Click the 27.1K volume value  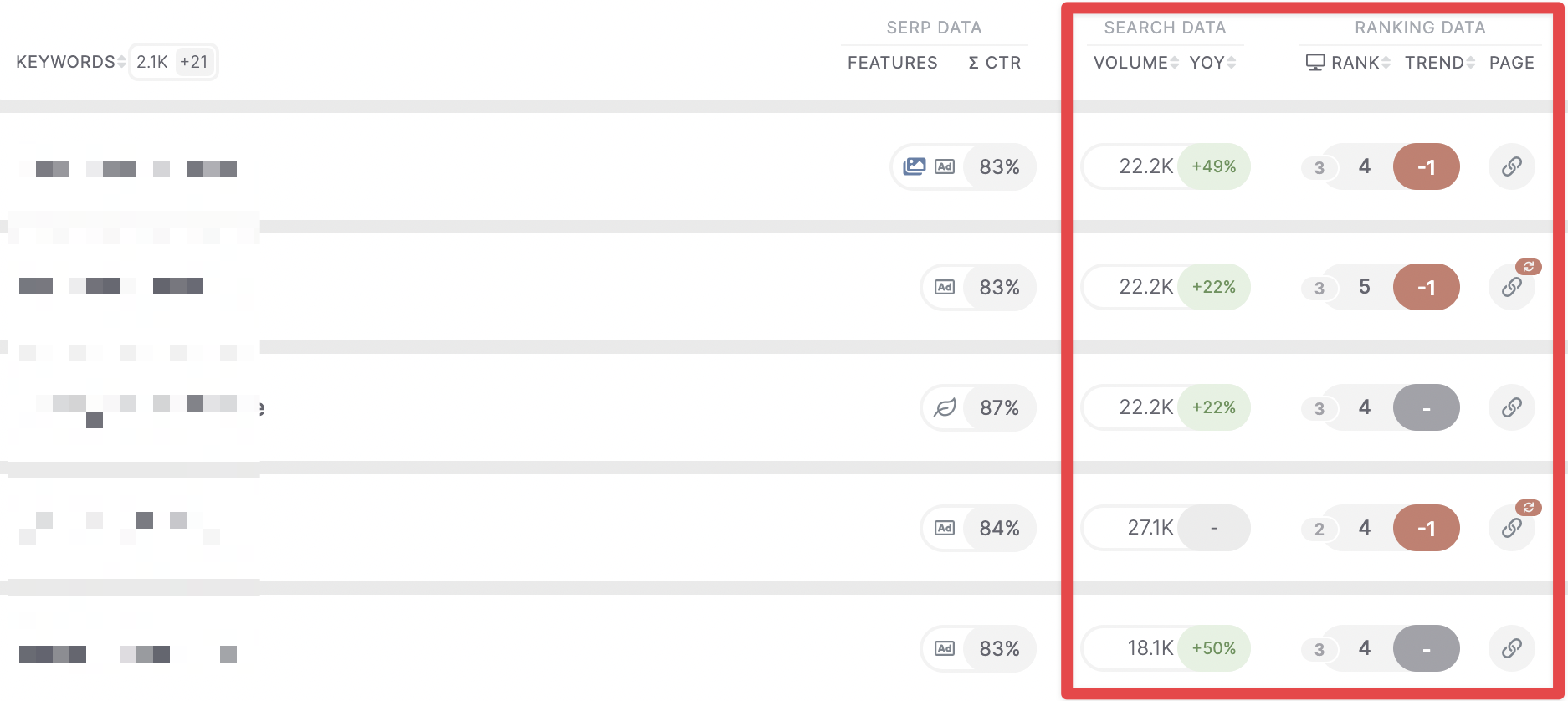pyautogui.click(x=1150, y=528)
